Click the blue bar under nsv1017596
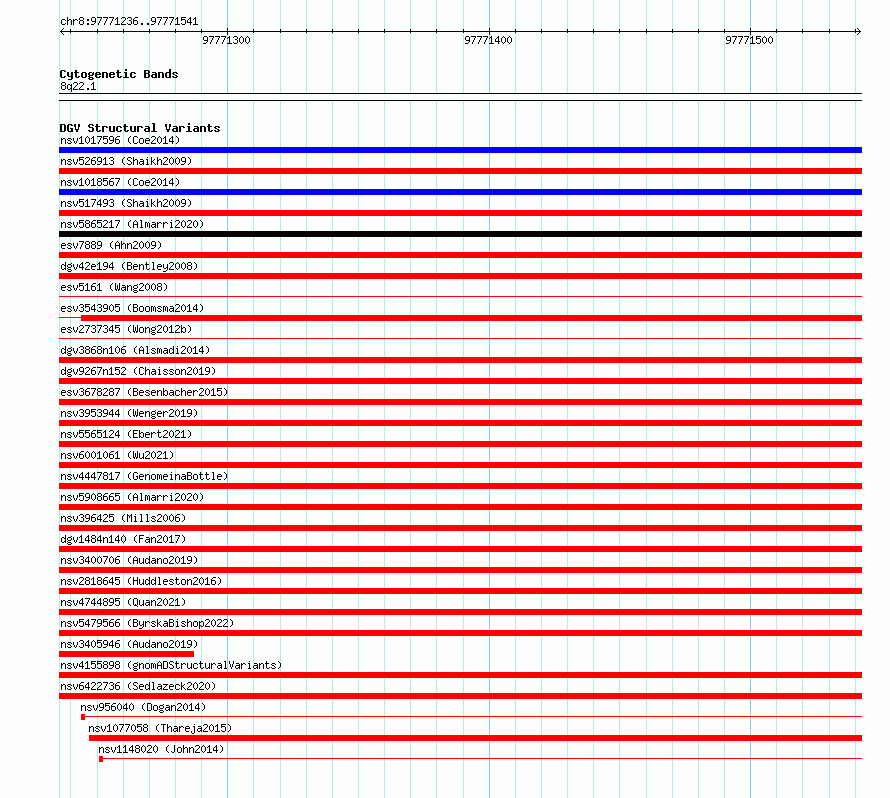This screenshot has width=890, height=798. click(x=460, y=150)
